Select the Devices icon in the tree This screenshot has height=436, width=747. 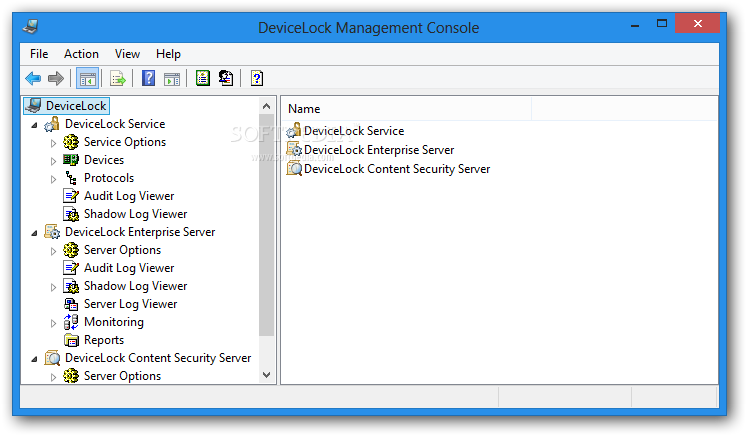pos(71,160)
